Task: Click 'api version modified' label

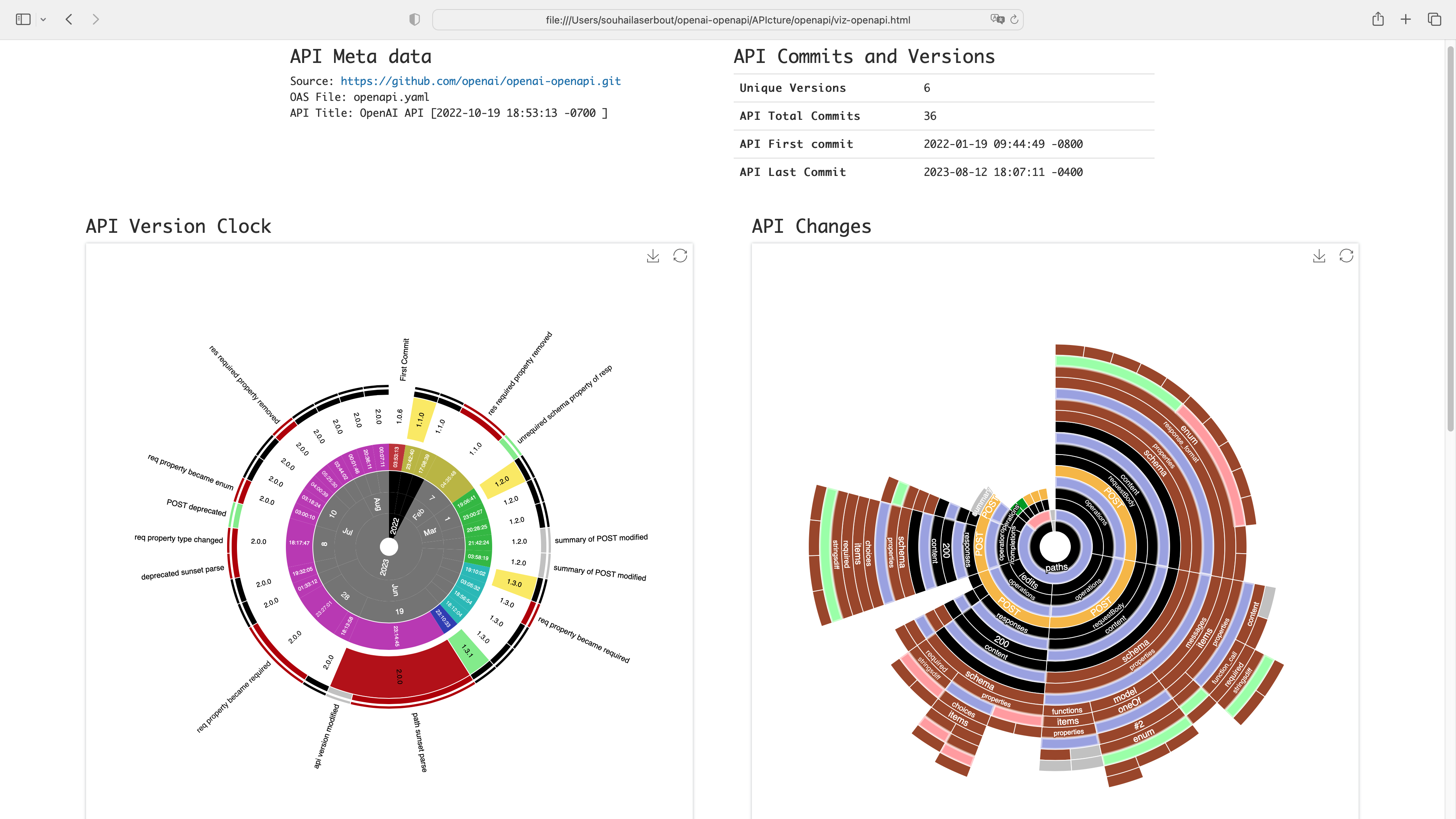Action: click(326, 736)
